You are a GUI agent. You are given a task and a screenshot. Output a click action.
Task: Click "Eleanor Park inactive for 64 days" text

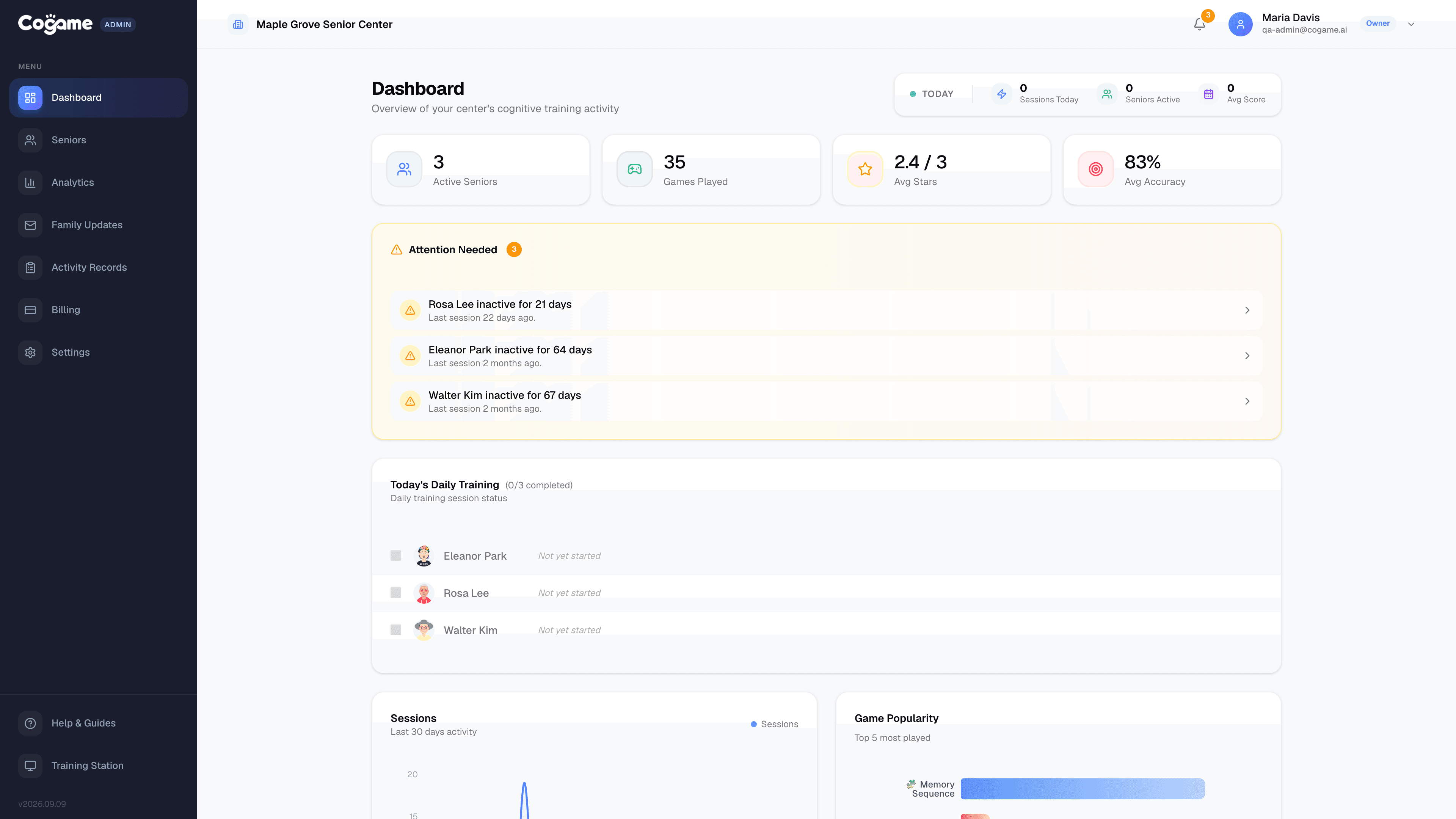pyautogui.click(x=510, y=350)
